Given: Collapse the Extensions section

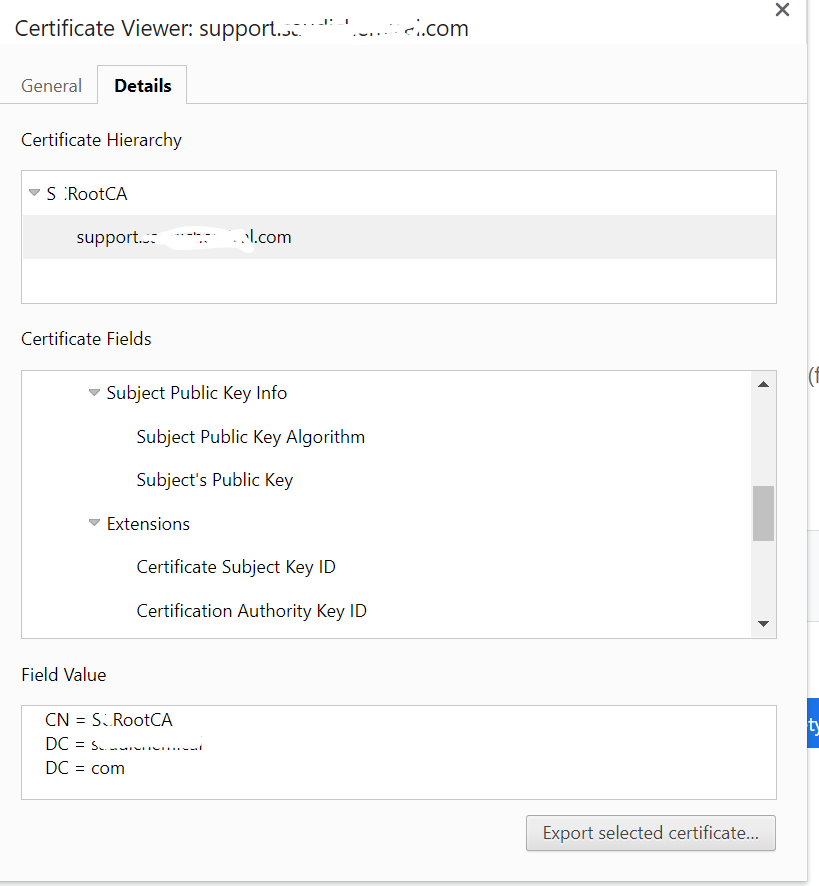Looking at the screenshot, I should [94, 523].
